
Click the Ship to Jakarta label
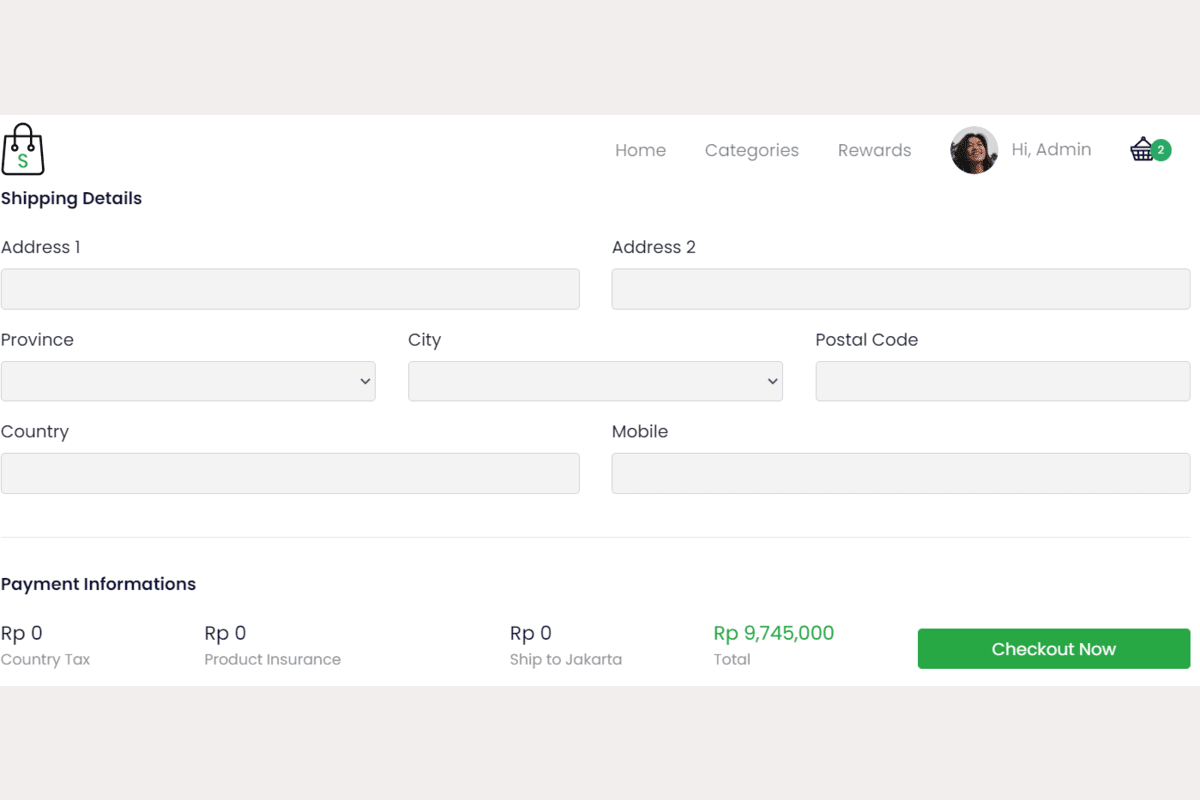pyautogui.click(x=566, y=660)
